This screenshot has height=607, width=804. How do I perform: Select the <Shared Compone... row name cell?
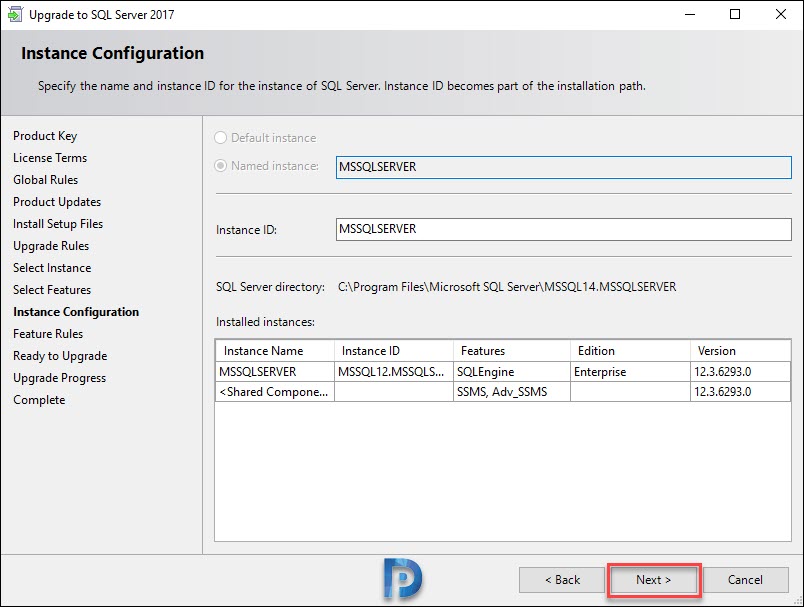[275, 392]
